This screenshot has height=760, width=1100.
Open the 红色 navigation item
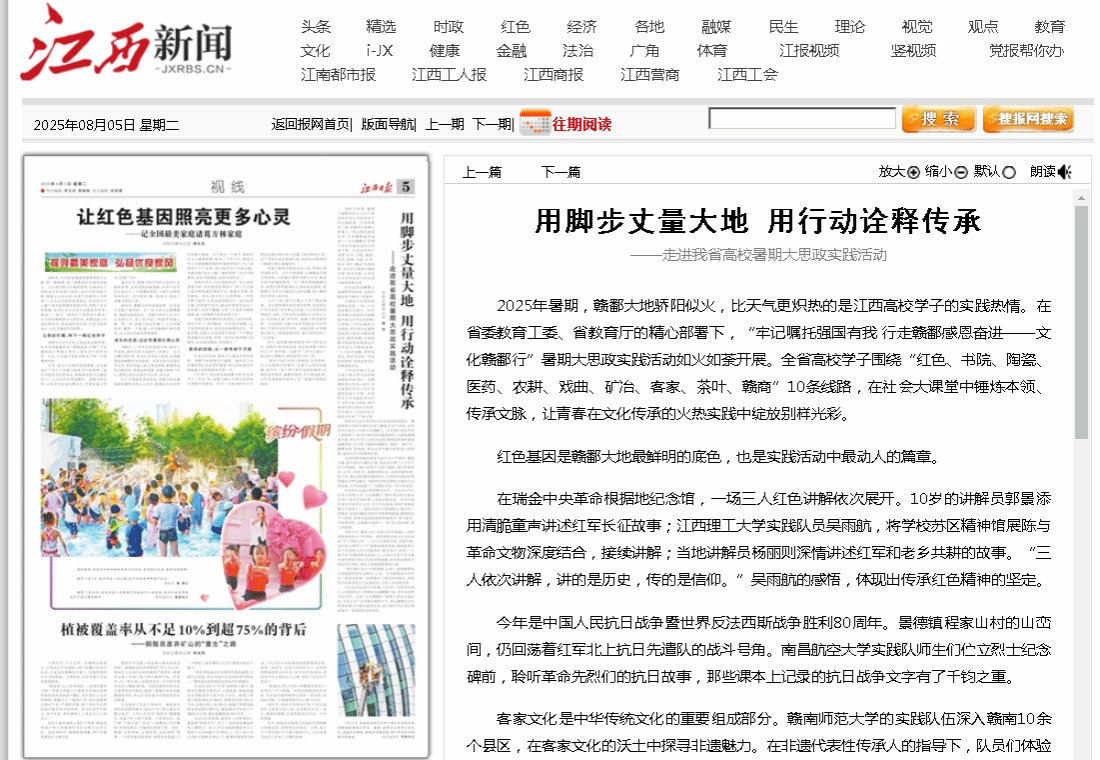click(515, 27)
